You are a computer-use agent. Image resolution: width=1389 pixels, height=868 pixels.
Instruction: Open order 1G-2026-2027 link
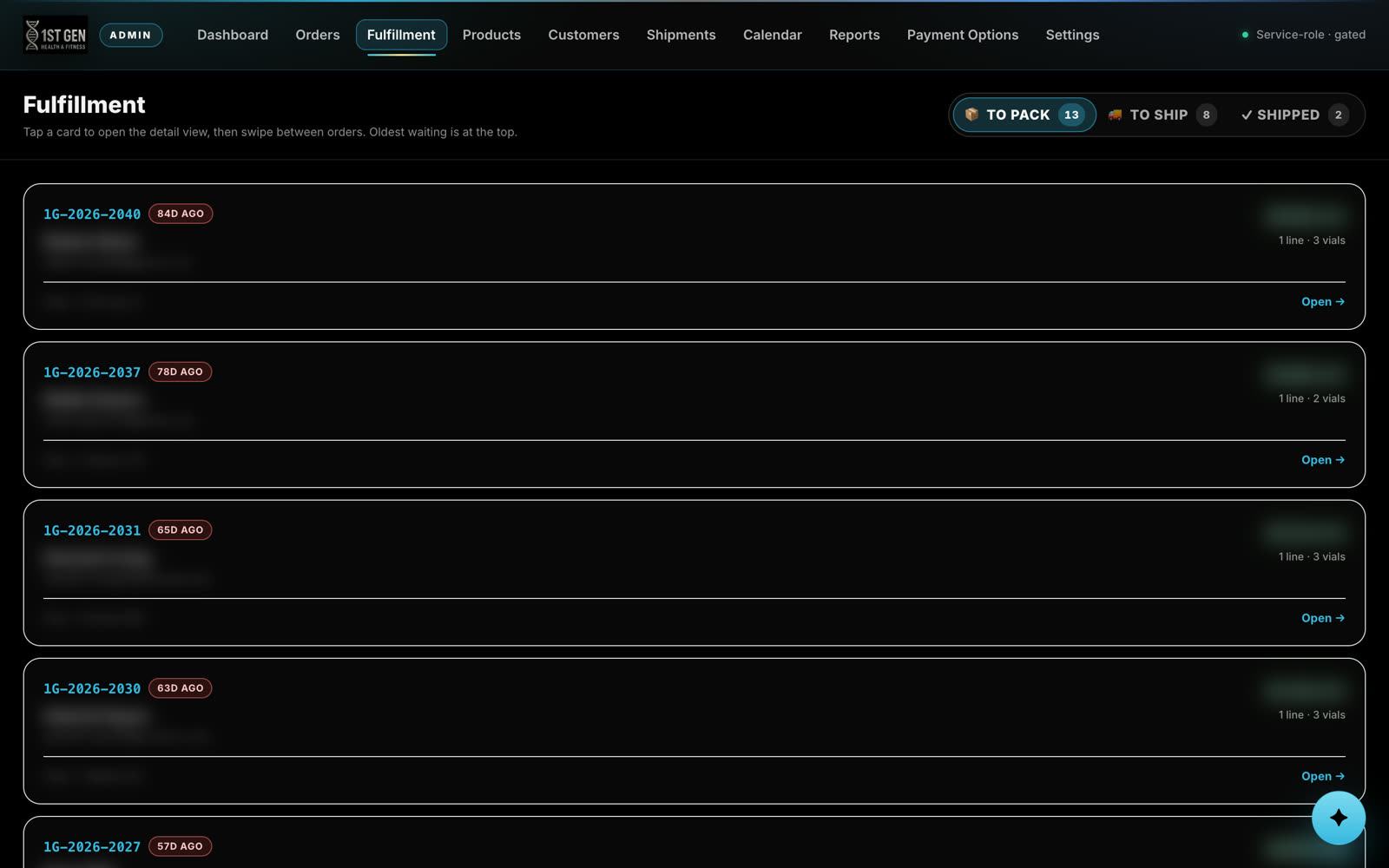pos(92,846)
